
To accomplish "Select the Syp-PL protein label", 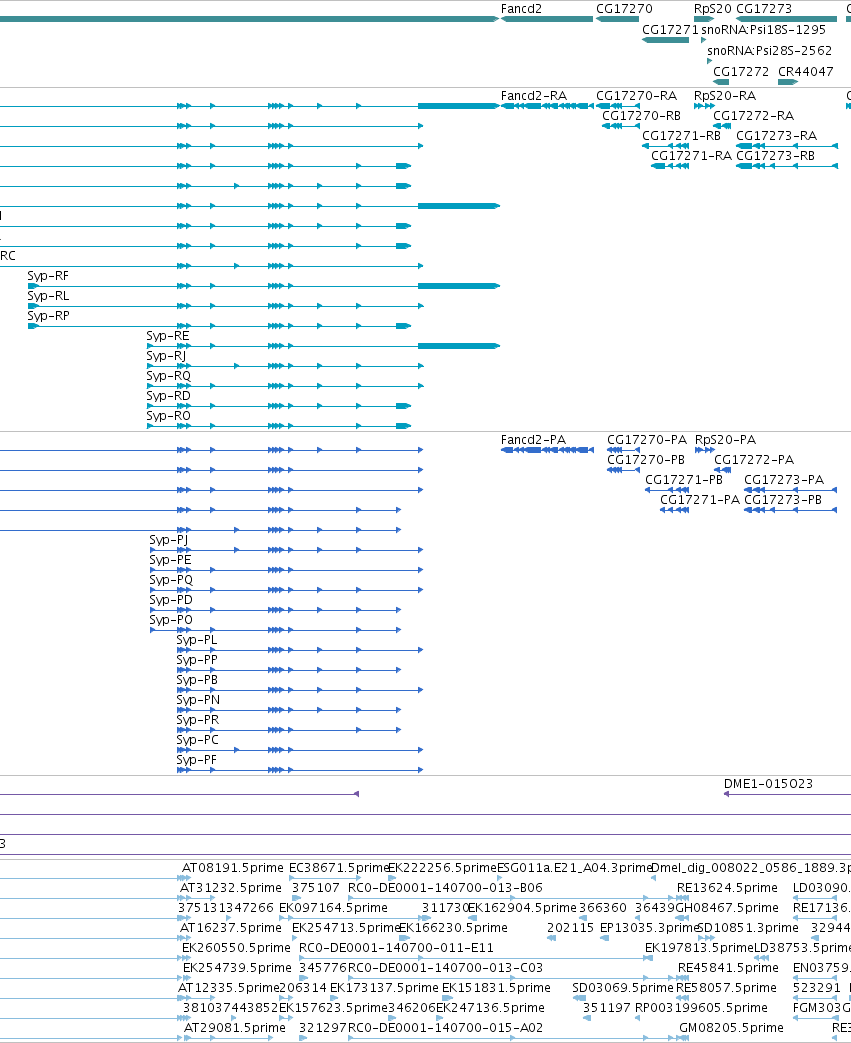I will [x=197, y=640].
